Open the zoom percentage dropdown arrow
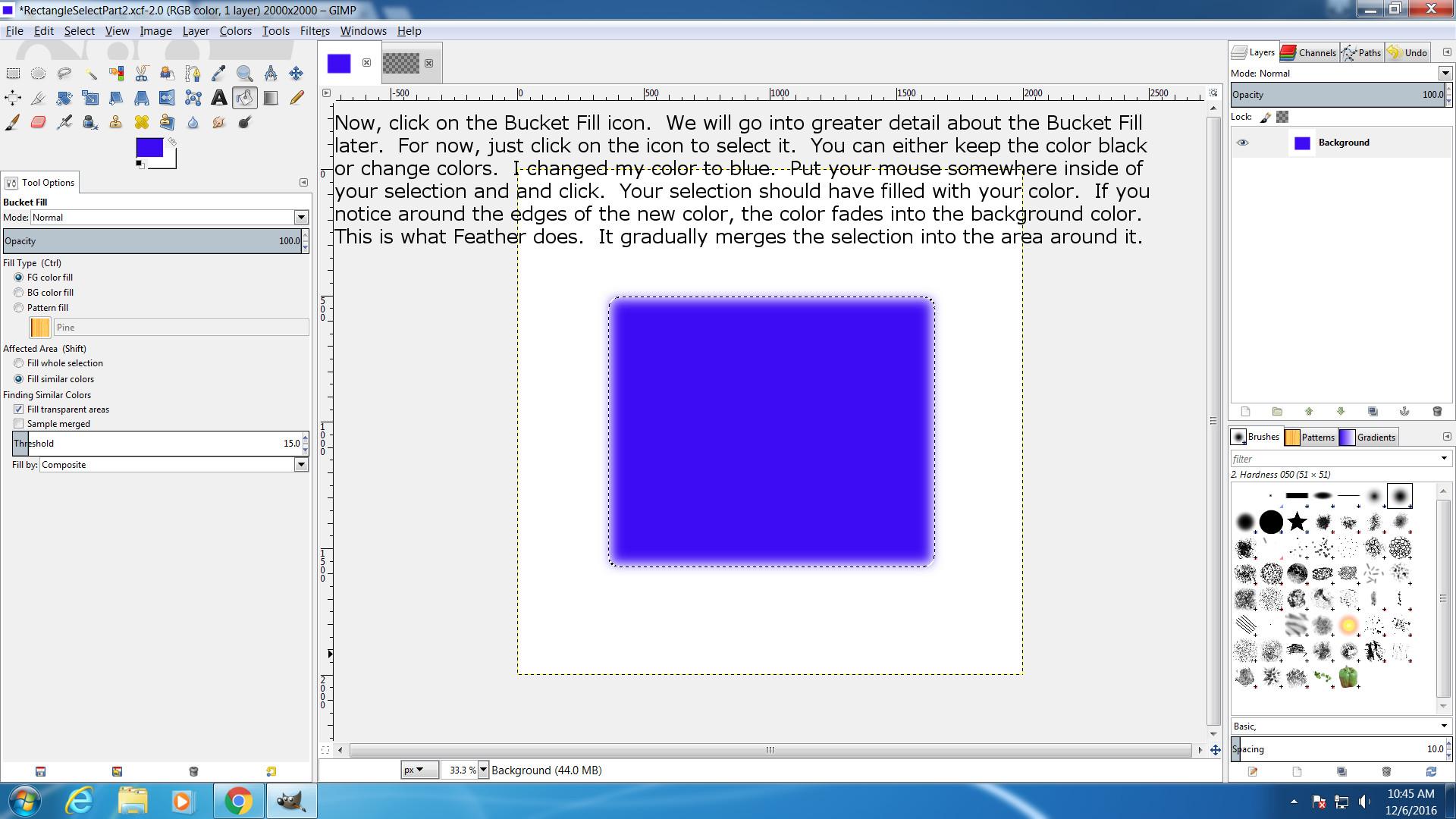Screen dimensions: 1456x819 (x=483, y=770)
